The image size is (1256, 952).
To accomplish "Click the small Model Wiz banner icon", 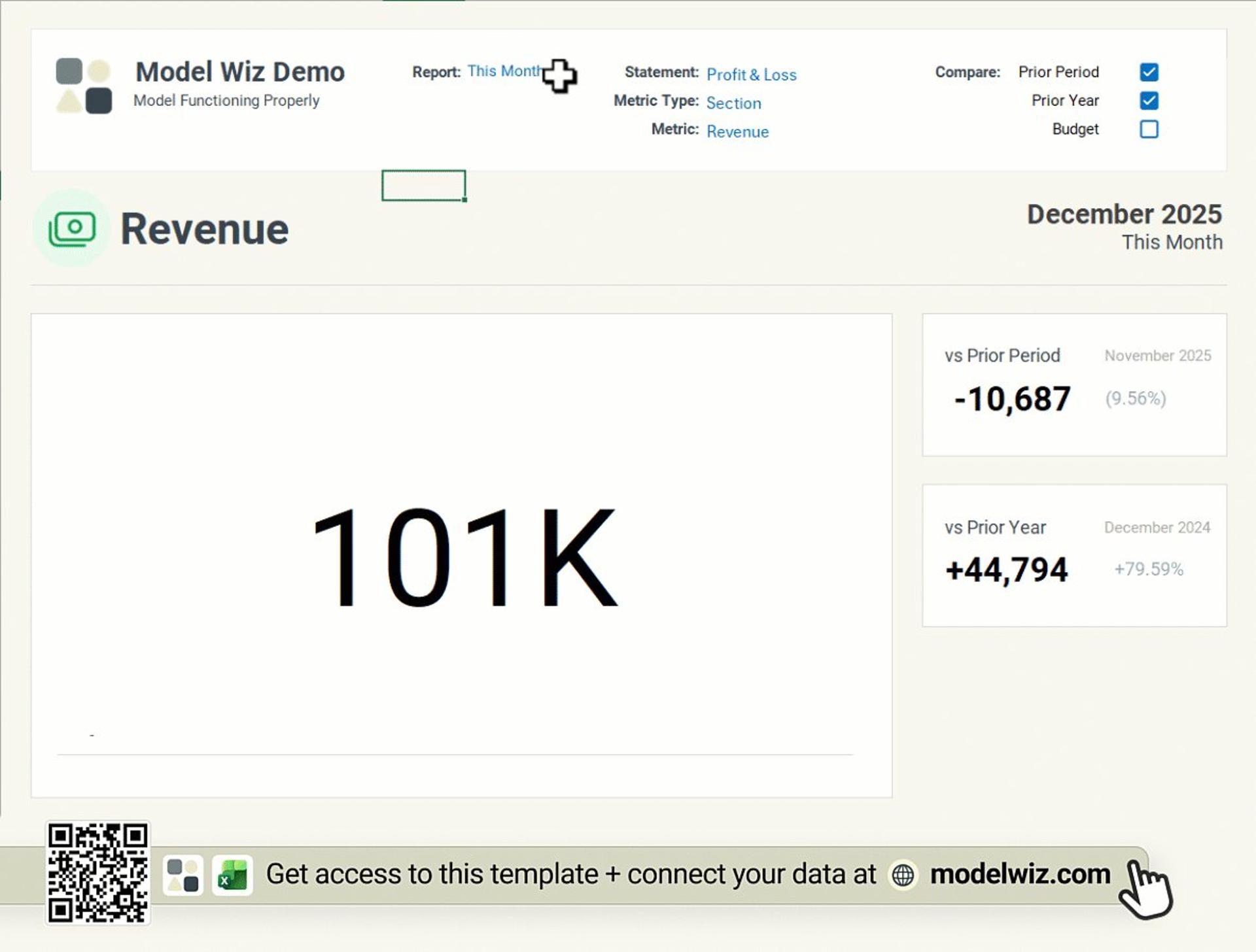I will [x=183, y=875].
